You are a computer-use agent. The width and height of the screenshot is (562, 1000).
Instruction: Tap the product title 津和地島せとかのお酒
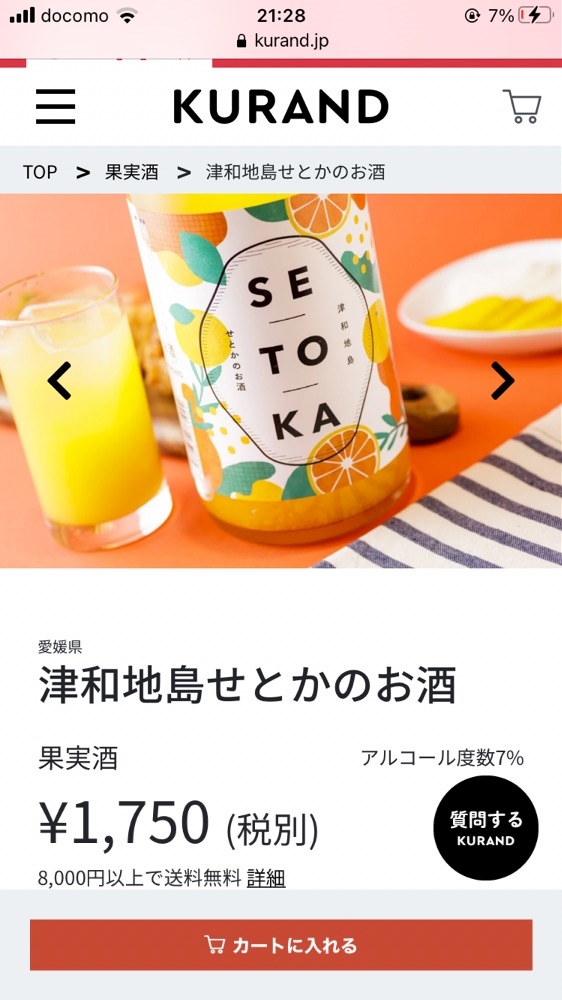click(248, 686)
